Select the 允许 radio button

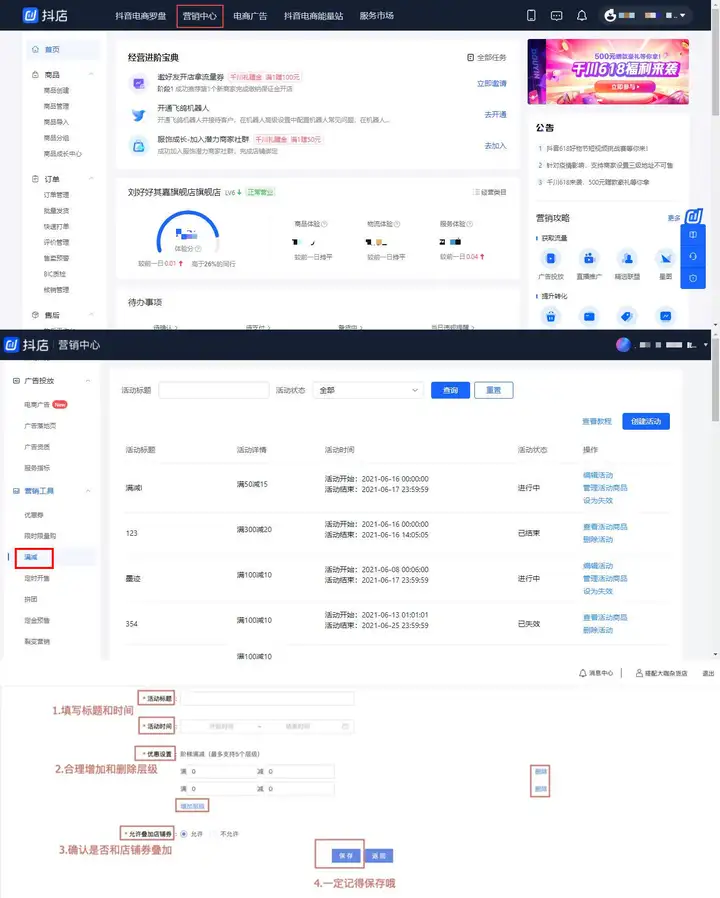click(x=184, y=834)
